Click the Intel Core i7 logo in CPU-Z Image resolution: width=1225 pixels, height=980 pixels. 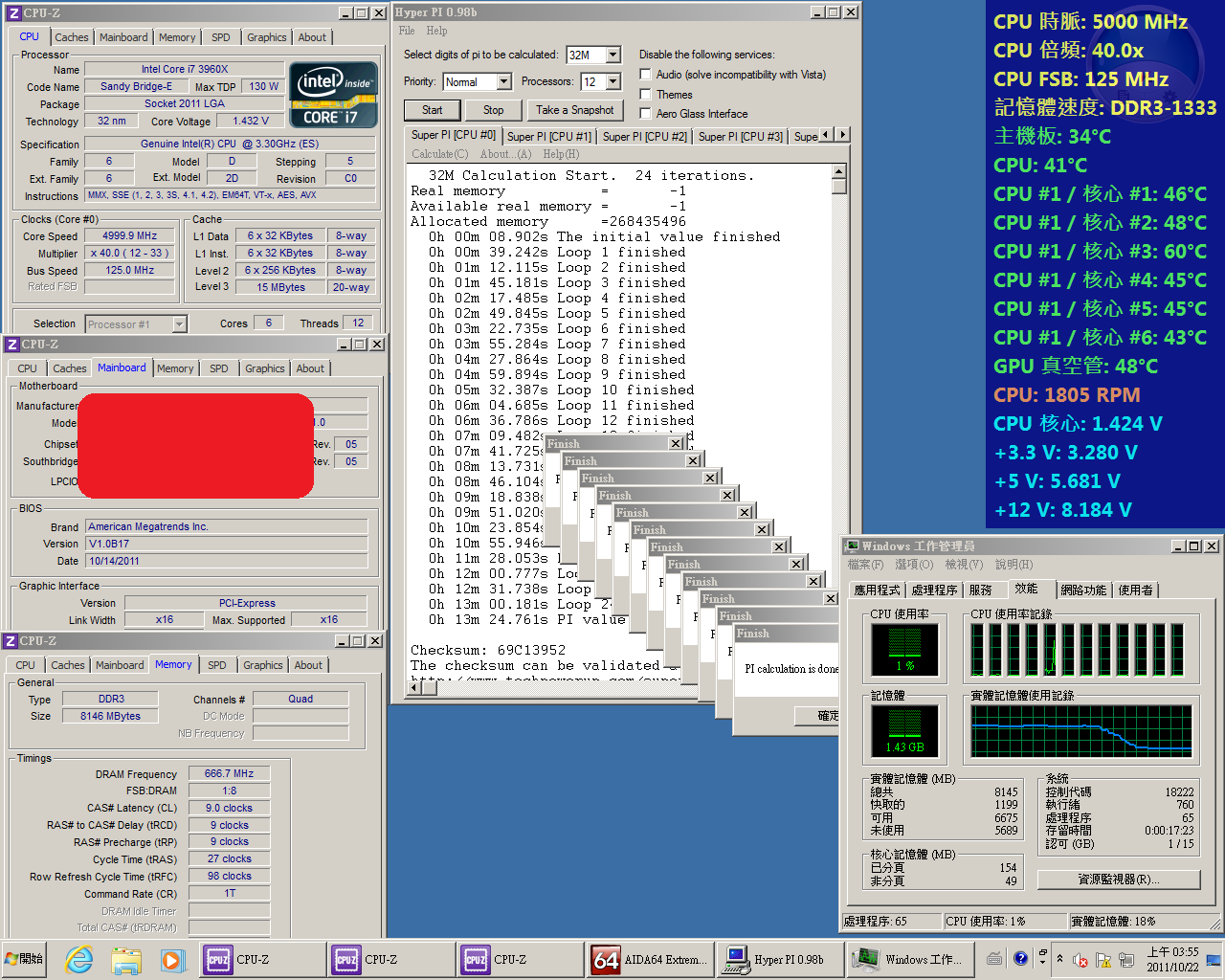pos(333,95)
